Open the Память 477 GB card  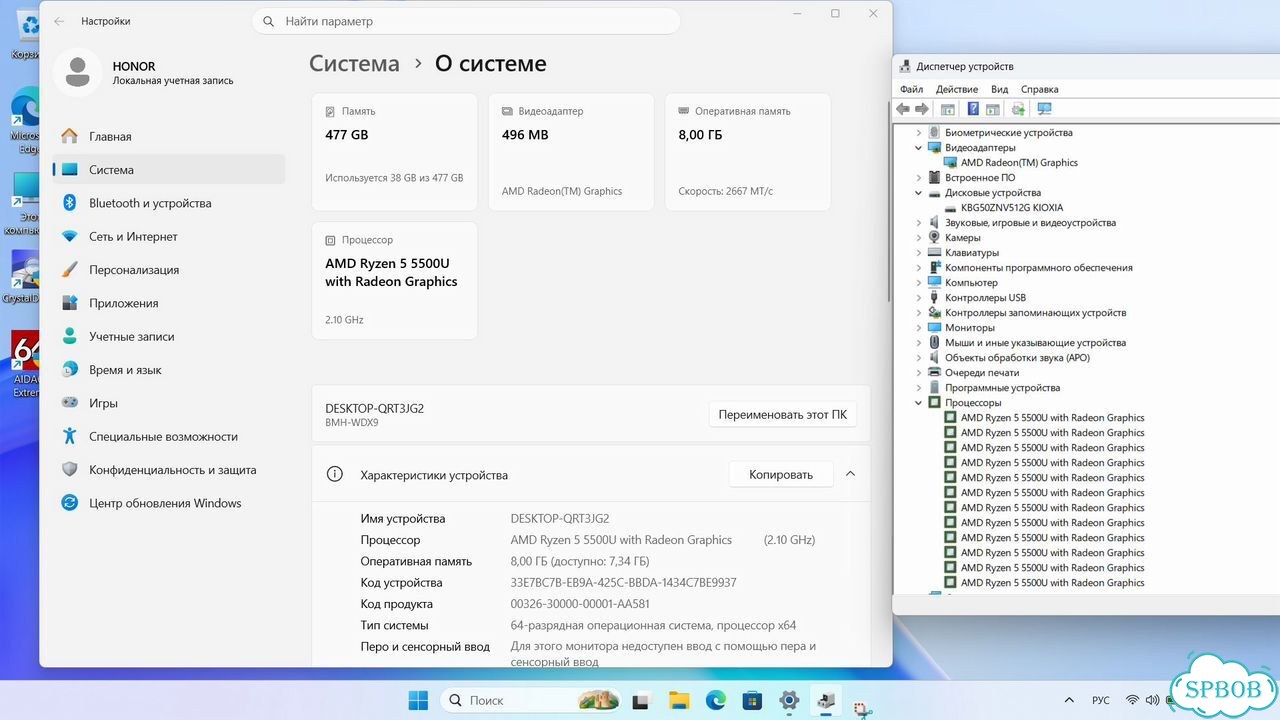pyautogui.click(x=395, y=152)
